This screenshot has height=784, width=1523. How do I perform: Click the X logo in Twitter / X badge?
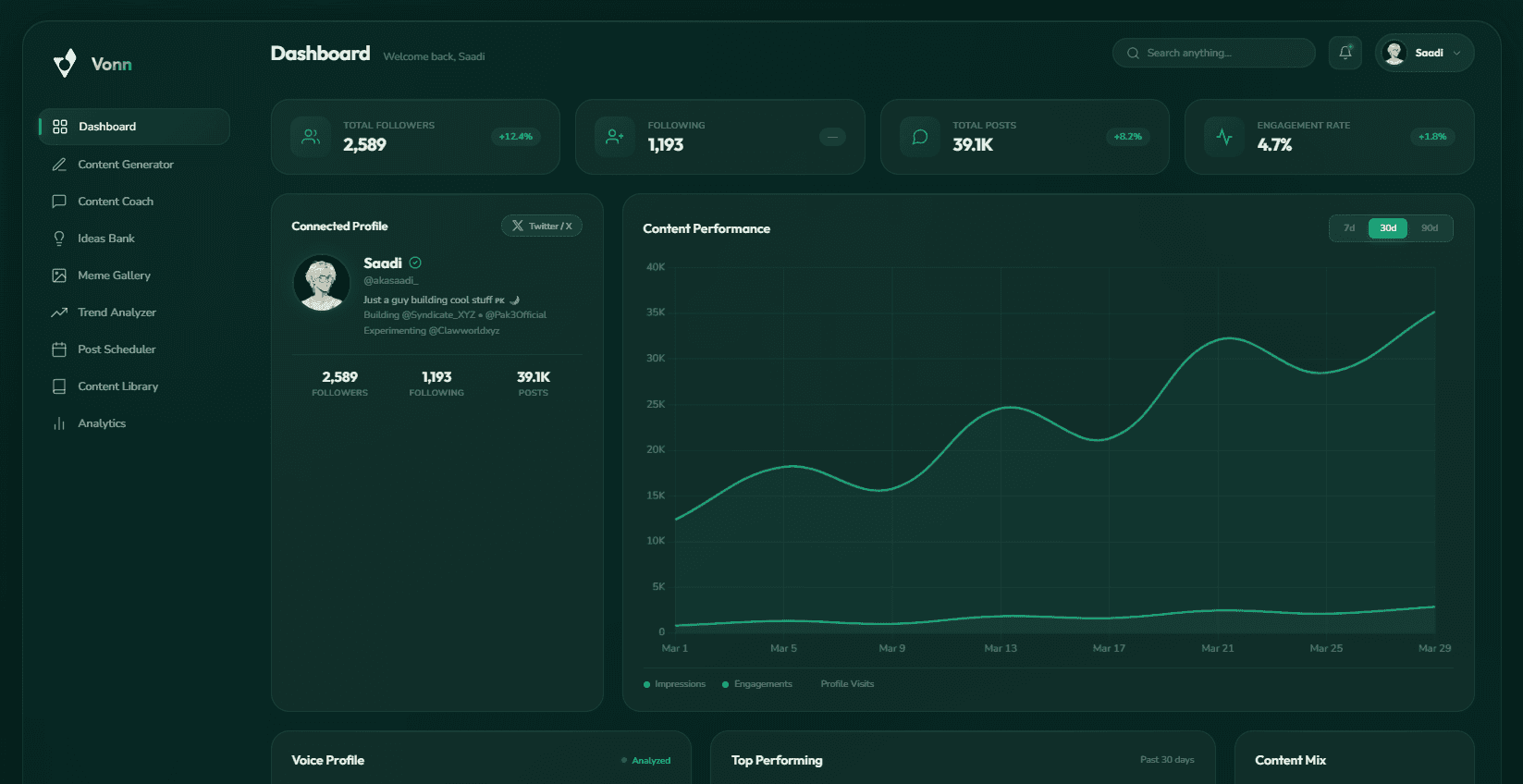518,226
